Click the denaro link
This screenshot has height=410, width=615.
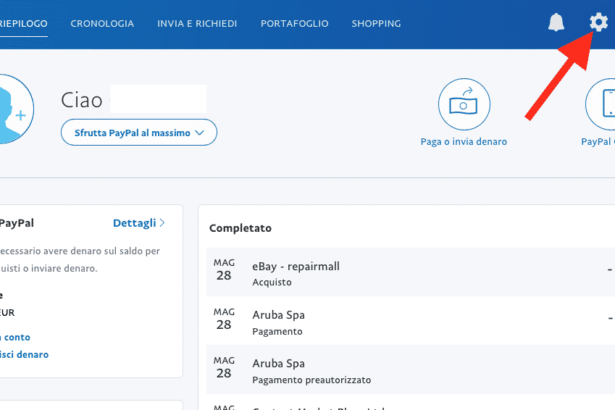click(x=24, y=354)
